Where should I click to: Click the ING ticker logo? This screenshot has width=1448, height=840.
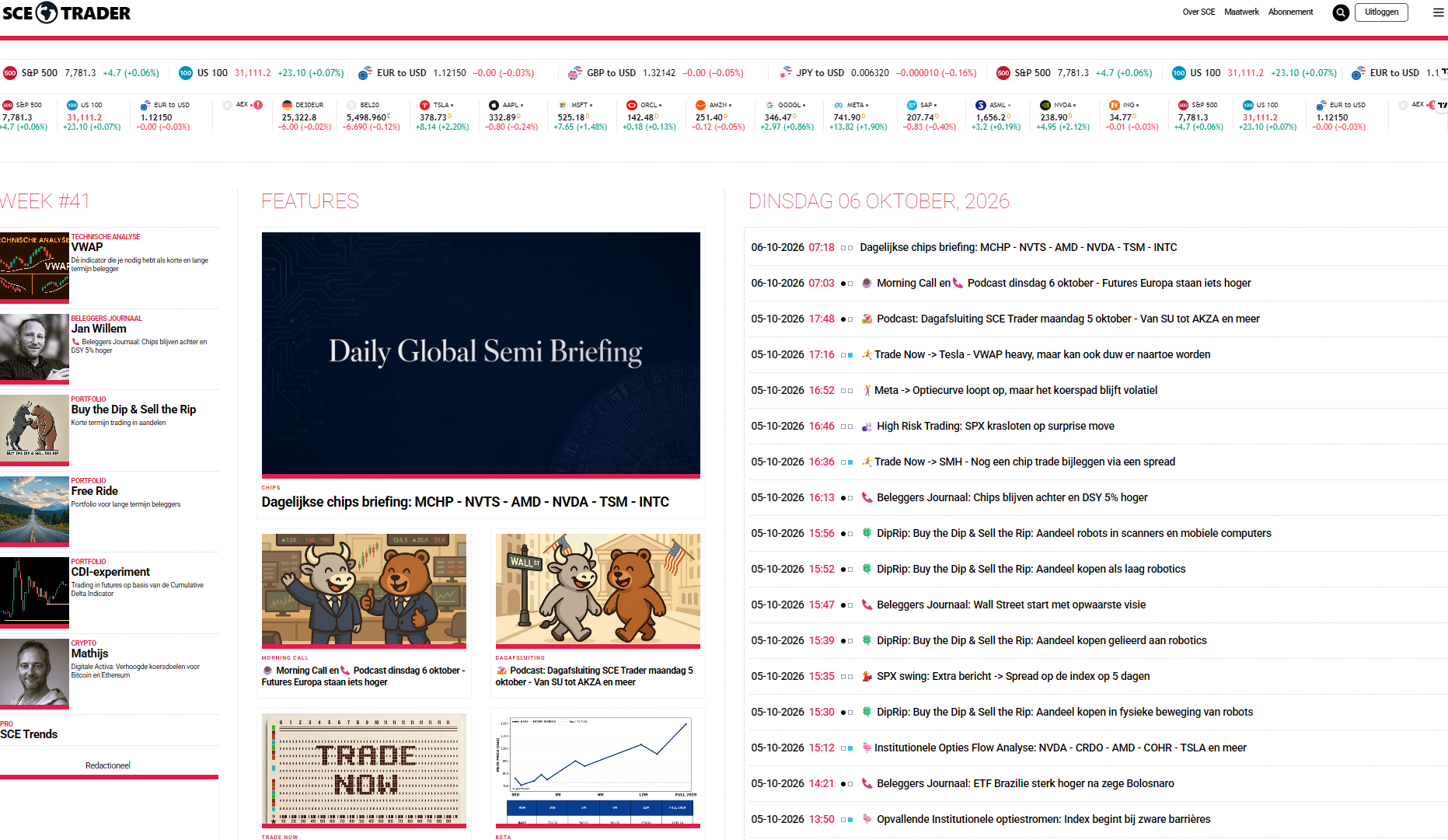pos(1115,105)
